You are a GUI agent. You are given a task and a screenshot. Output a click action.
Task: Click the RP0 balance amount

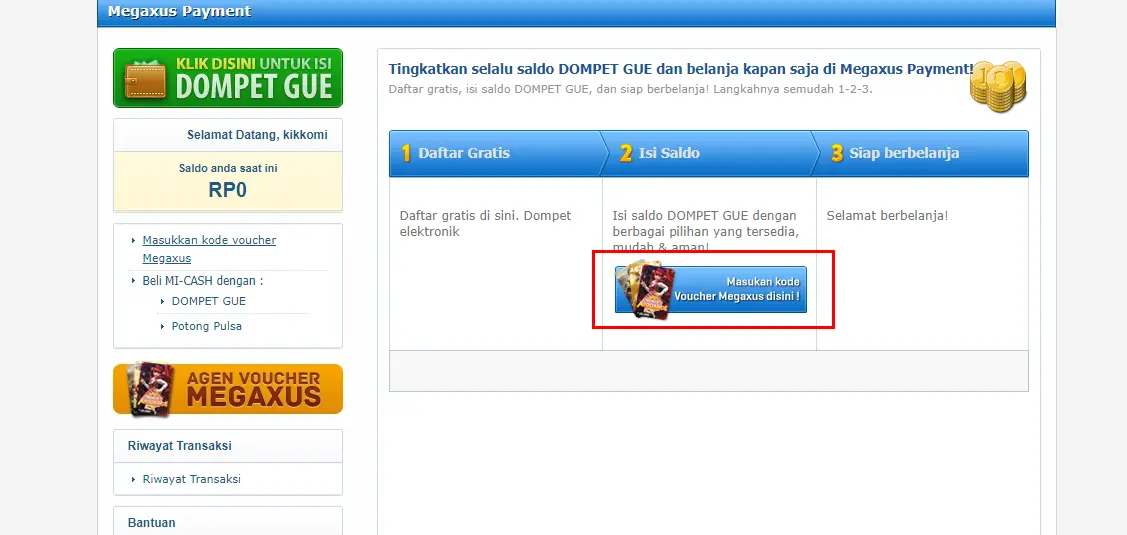[227, 190]
